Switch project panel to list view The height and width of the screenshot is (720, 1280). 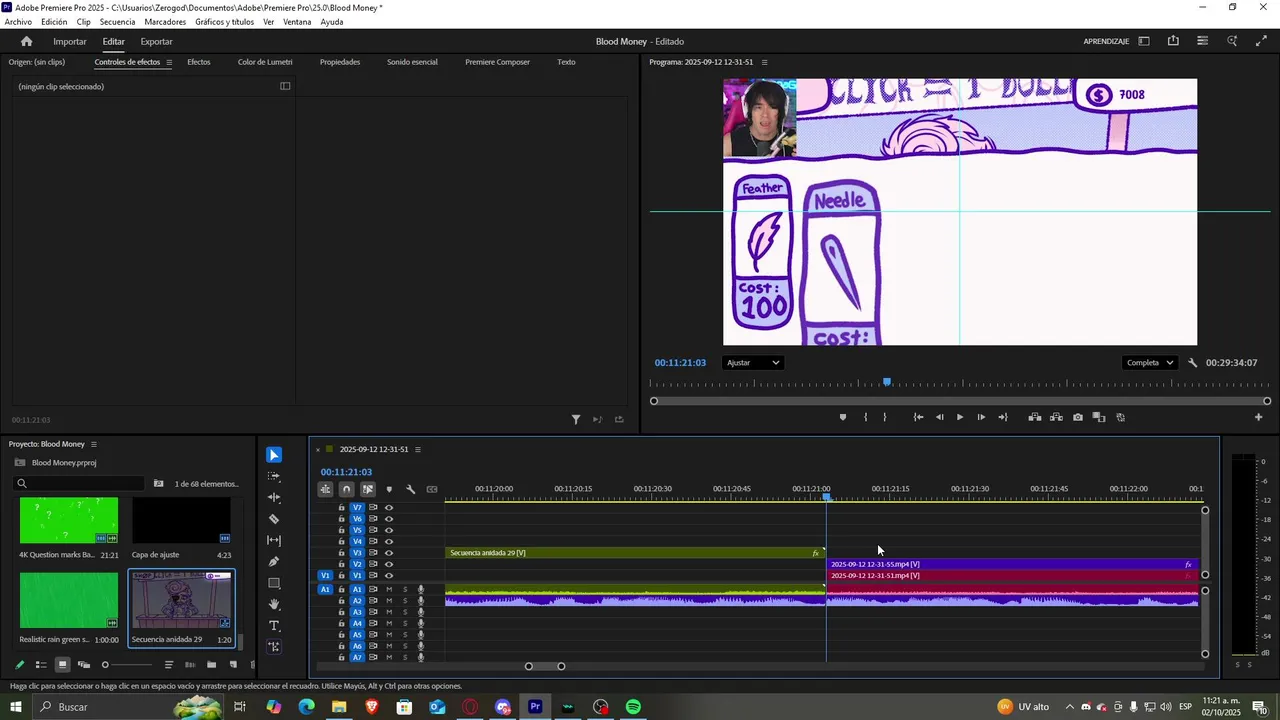pos(41,665)
